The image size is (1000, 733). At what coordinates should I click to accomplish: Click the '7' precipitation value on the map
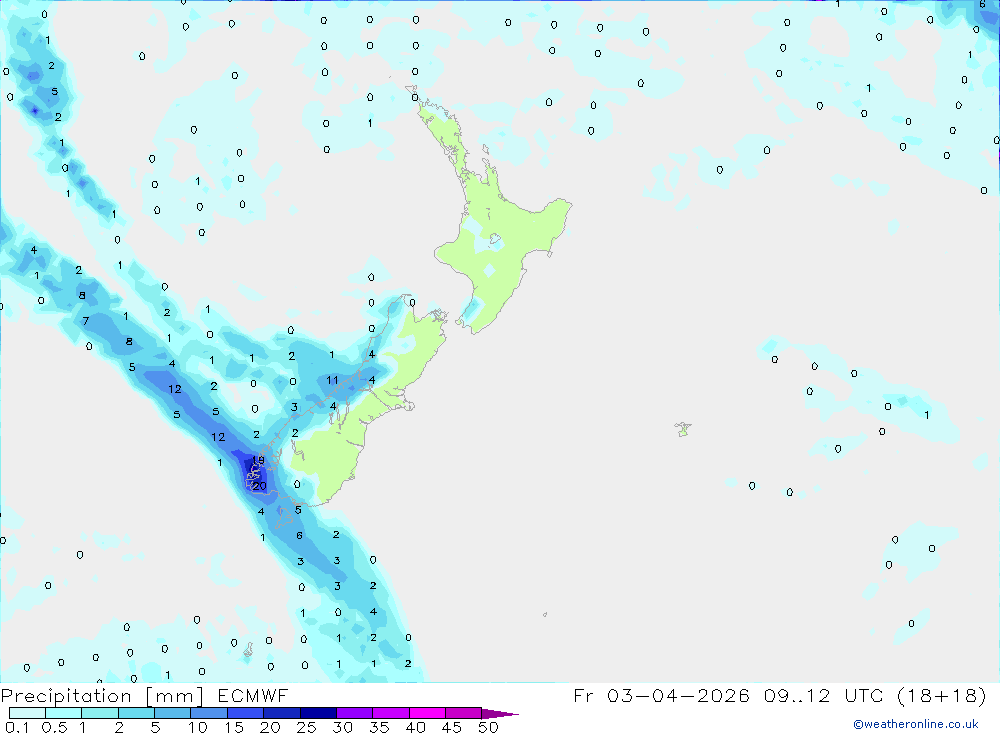click(x=85, y=321)
